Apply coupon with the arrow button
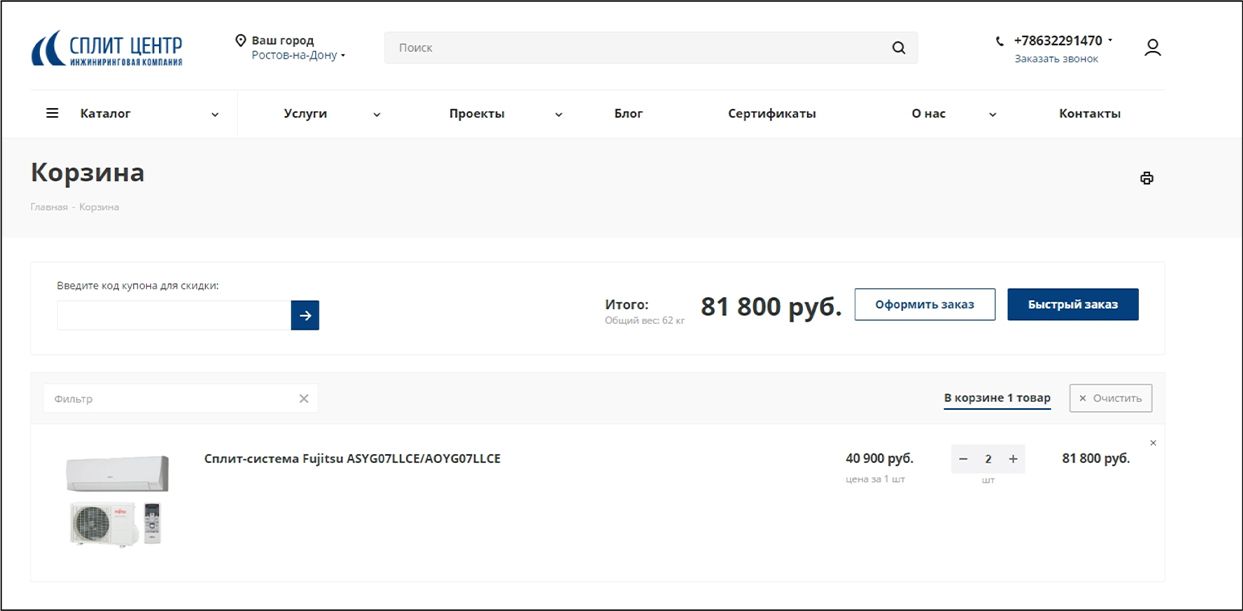The image size is (1243, 611). pyautogui.click(x=305, y=315)
